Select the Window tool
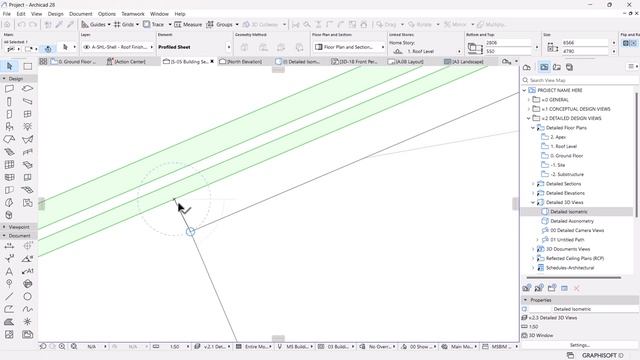The image size is (640, 360). pos(27,114)
